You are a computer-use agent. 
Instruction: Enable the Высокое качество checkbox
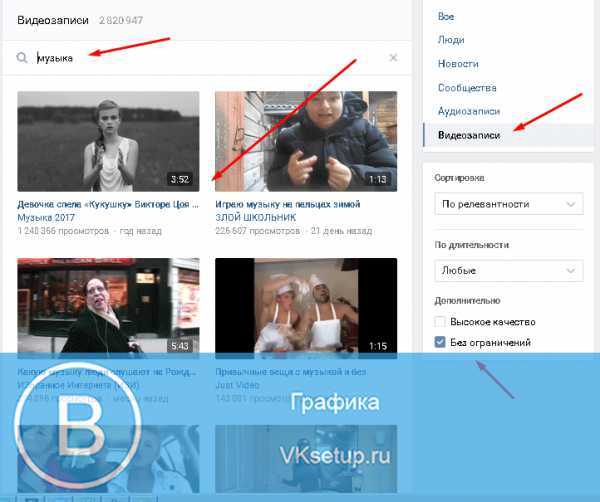440,322
